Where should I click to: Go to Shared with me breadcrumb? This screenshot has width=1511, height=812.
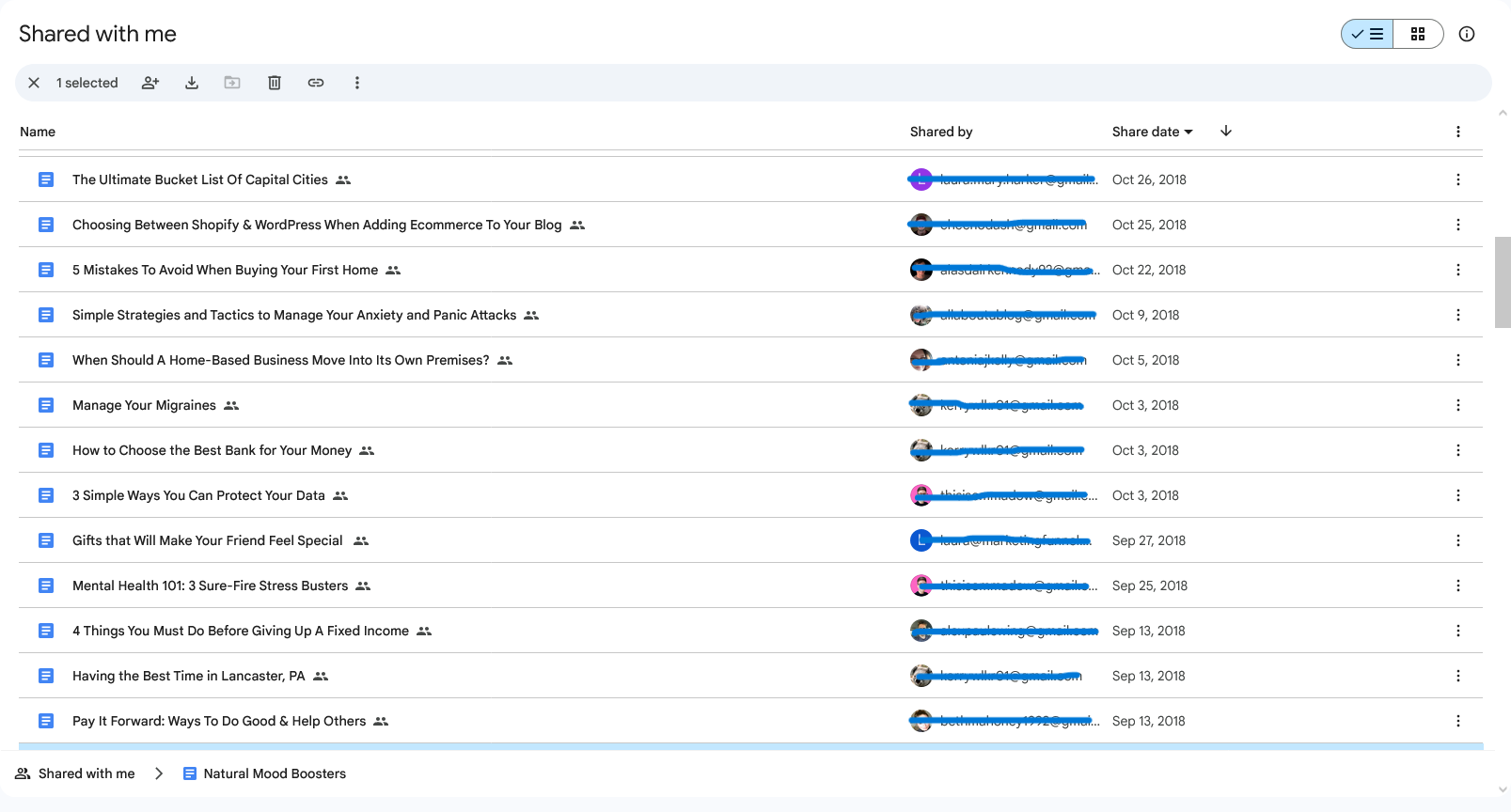pos(86,773)
